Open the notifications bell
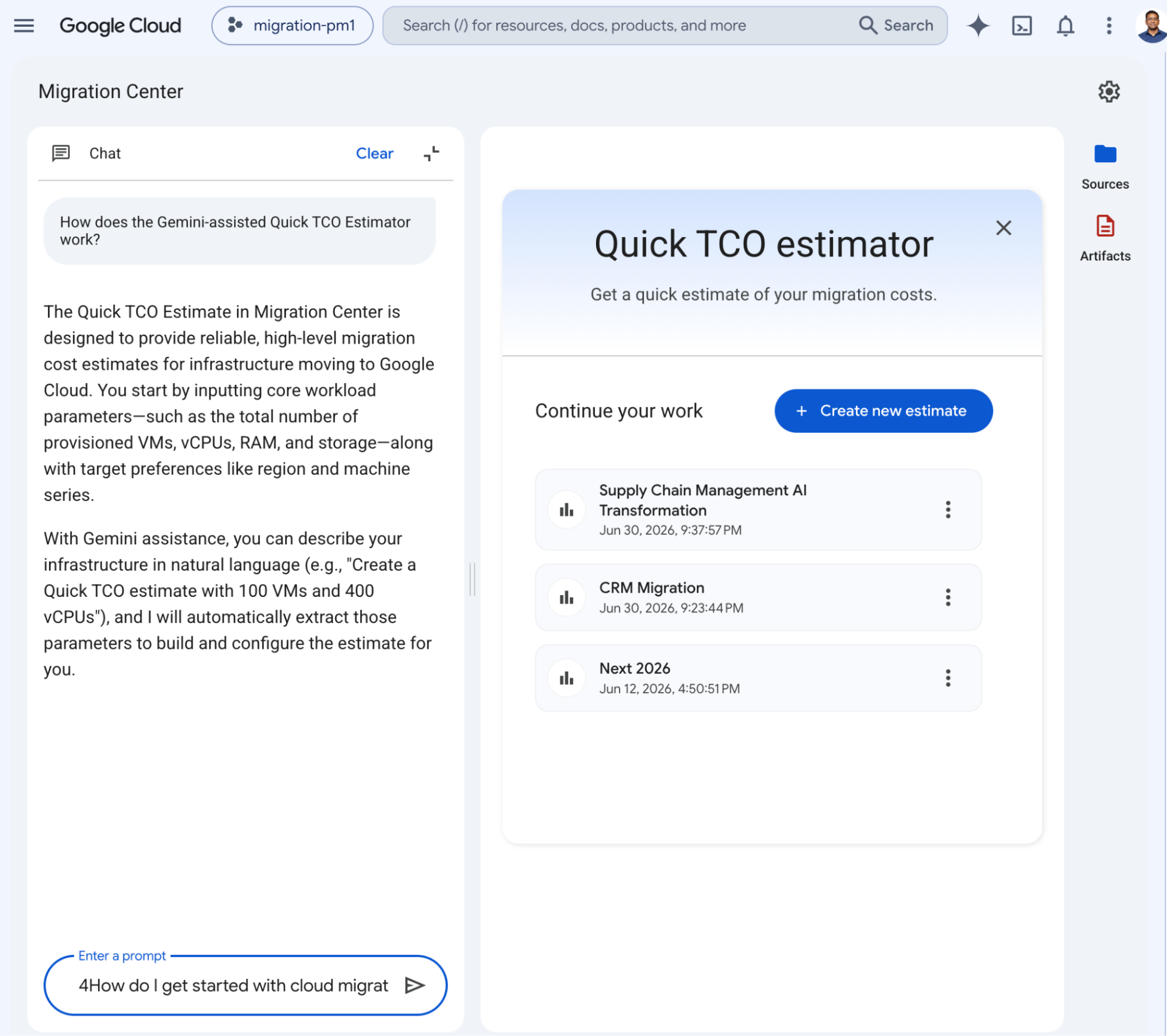Viewport: 1167px width, 1036px height. (1065, 26)
